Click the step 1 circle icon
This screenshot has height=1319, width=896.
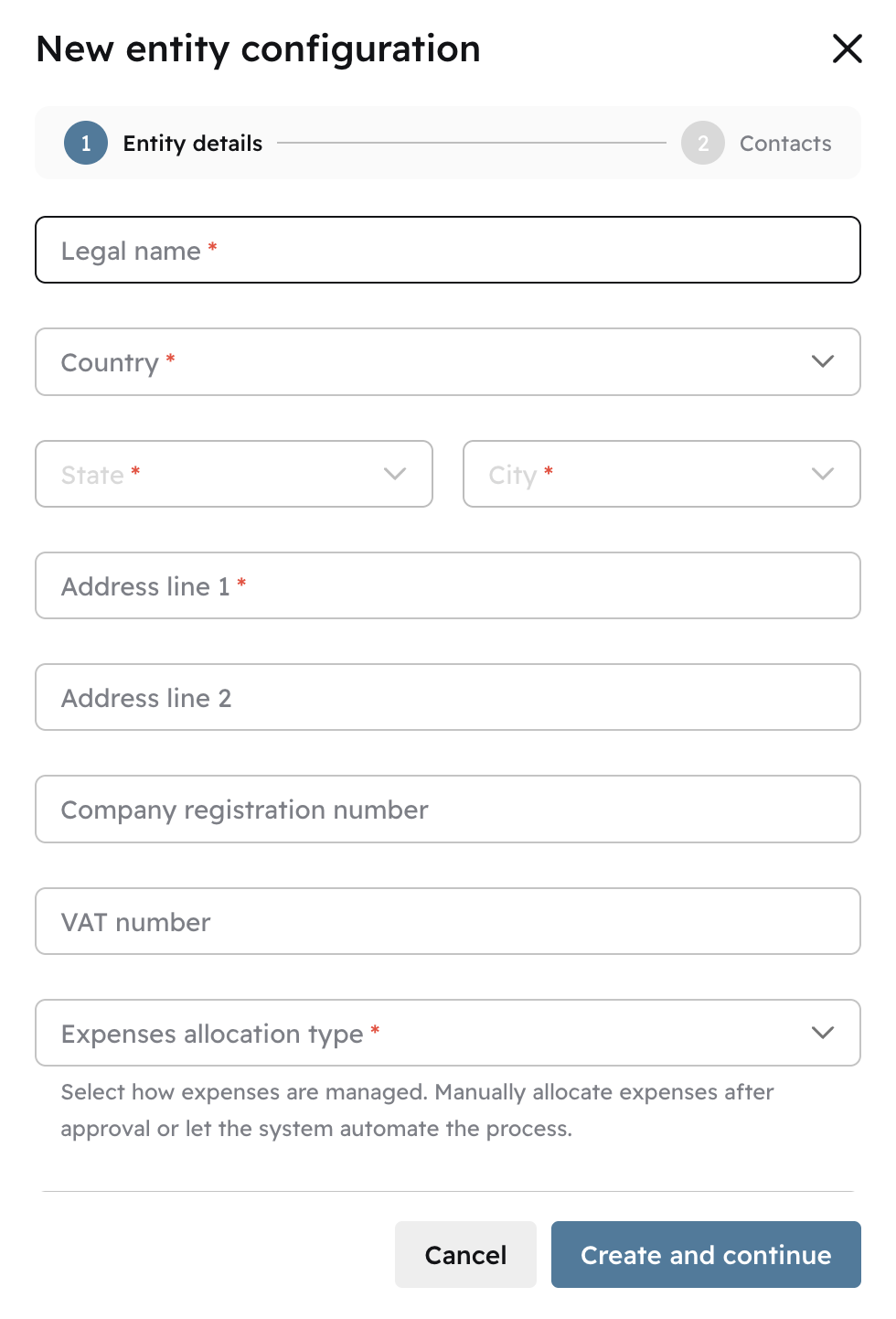[x=86, y=144]
